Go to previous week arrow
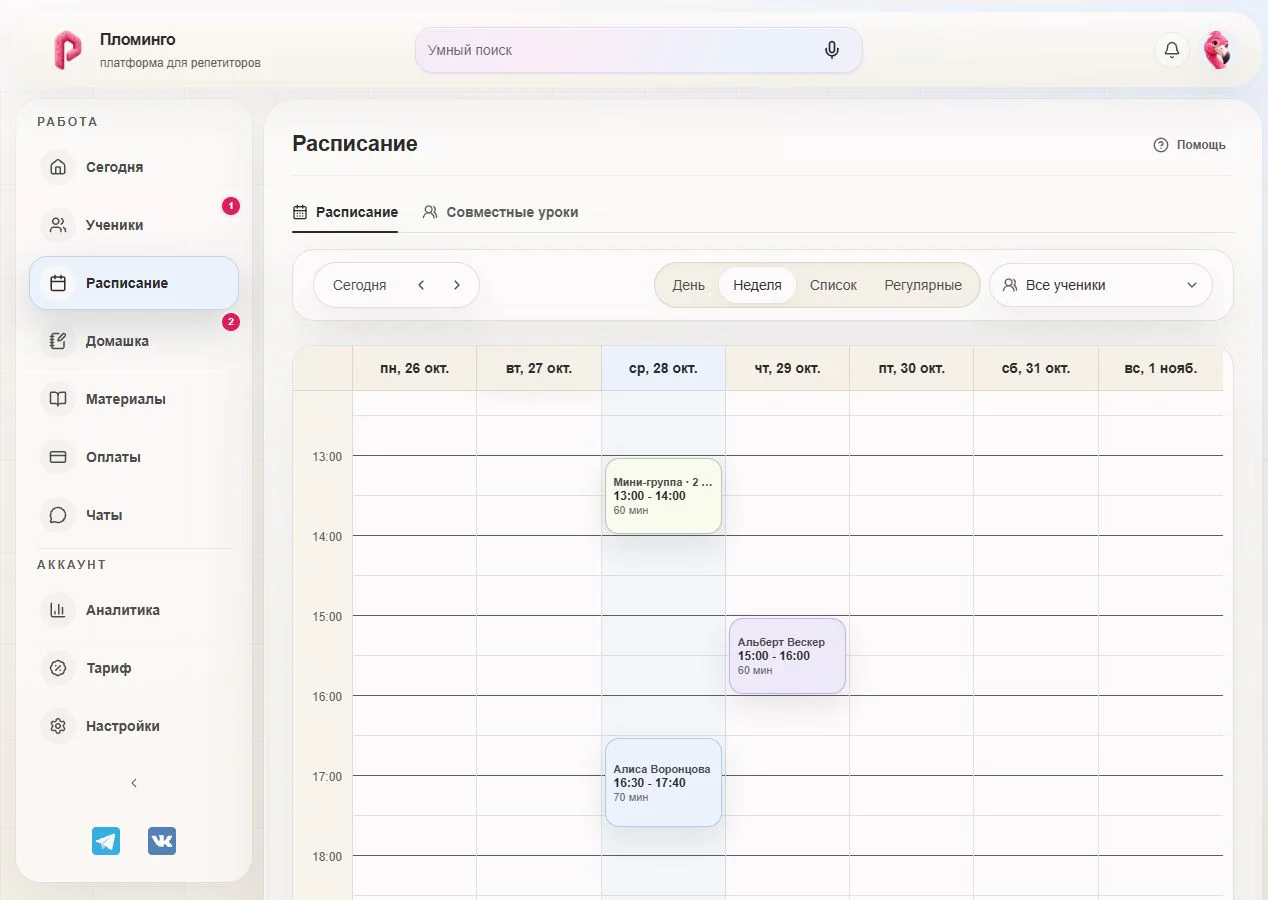This screenshot has height=900, width=1268. coord(421,285)
